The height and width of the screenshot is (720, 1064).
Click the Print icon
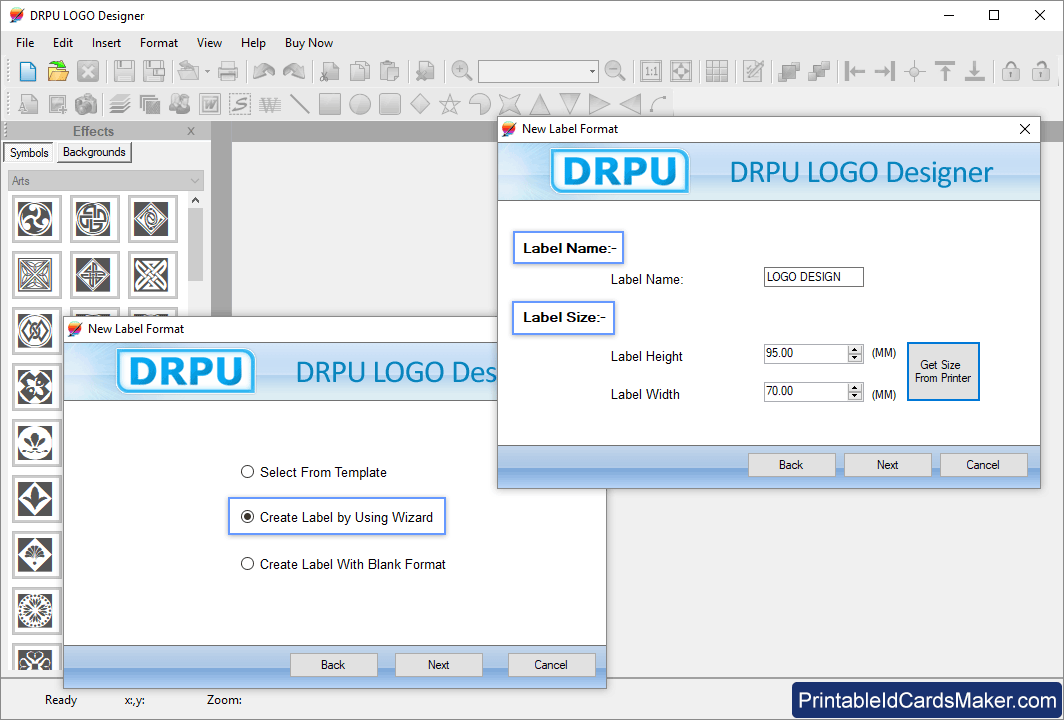228,71
